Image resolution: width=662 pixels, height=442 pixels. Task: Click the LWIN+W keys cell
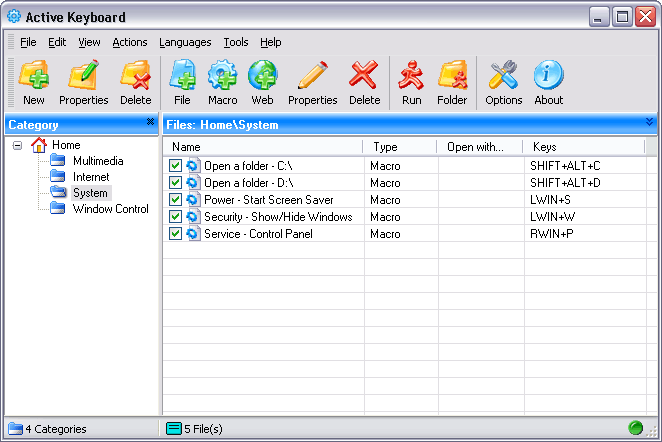552,217
